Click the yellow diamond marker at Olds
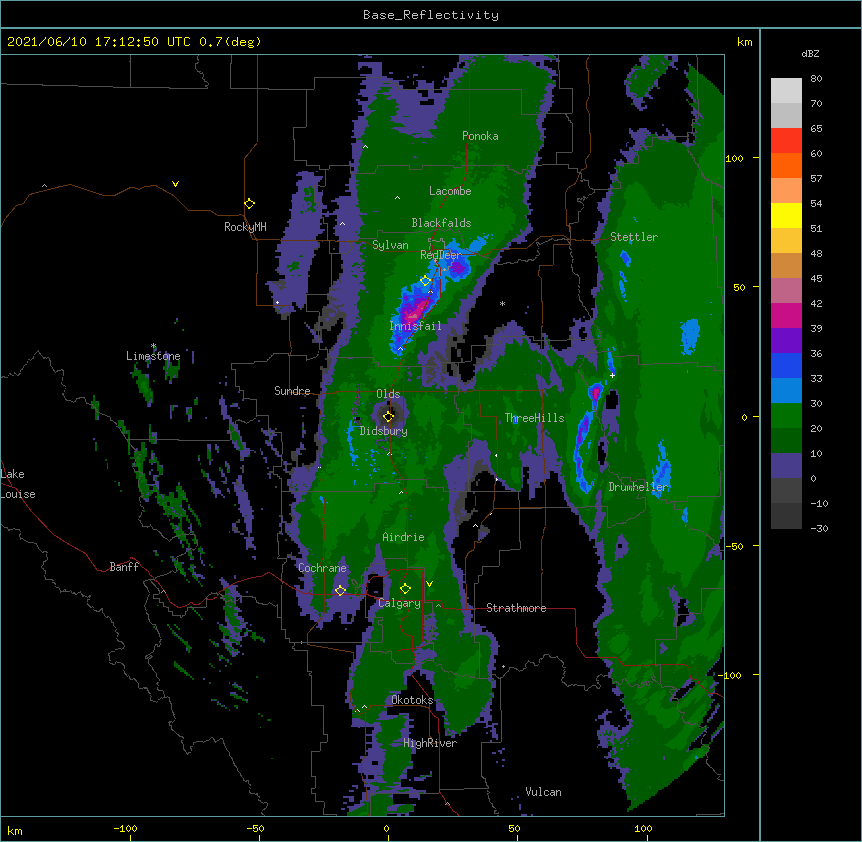Screen dimensions: 862x842 coord(389,416)
